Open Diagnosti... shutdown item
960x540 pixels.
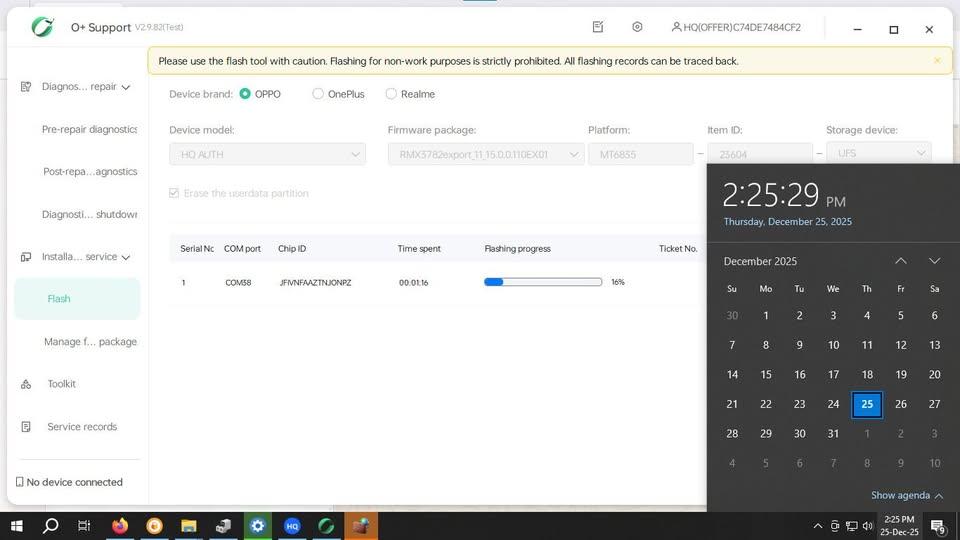tap(89, 214)
